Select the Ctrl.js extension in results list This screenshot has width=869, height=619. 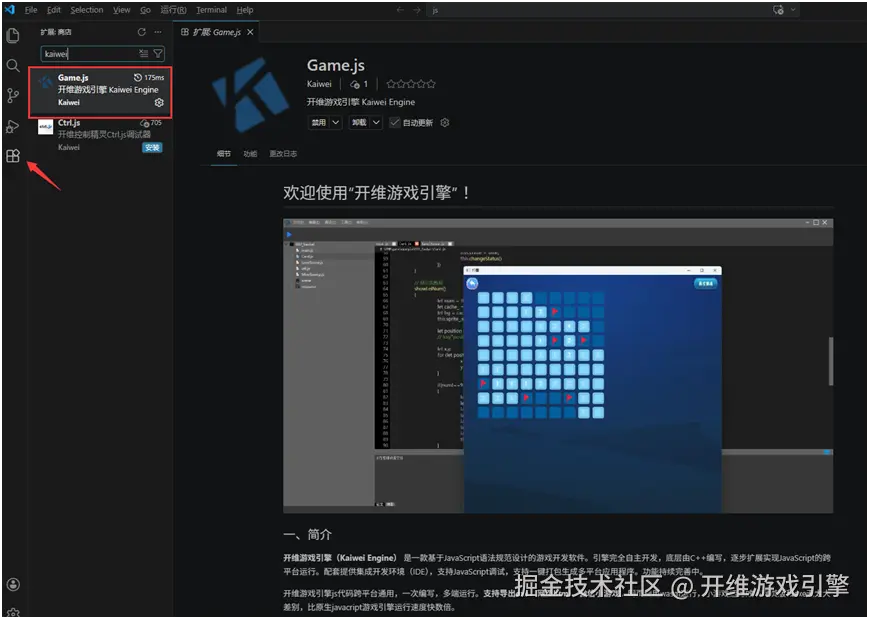point(100,135)
